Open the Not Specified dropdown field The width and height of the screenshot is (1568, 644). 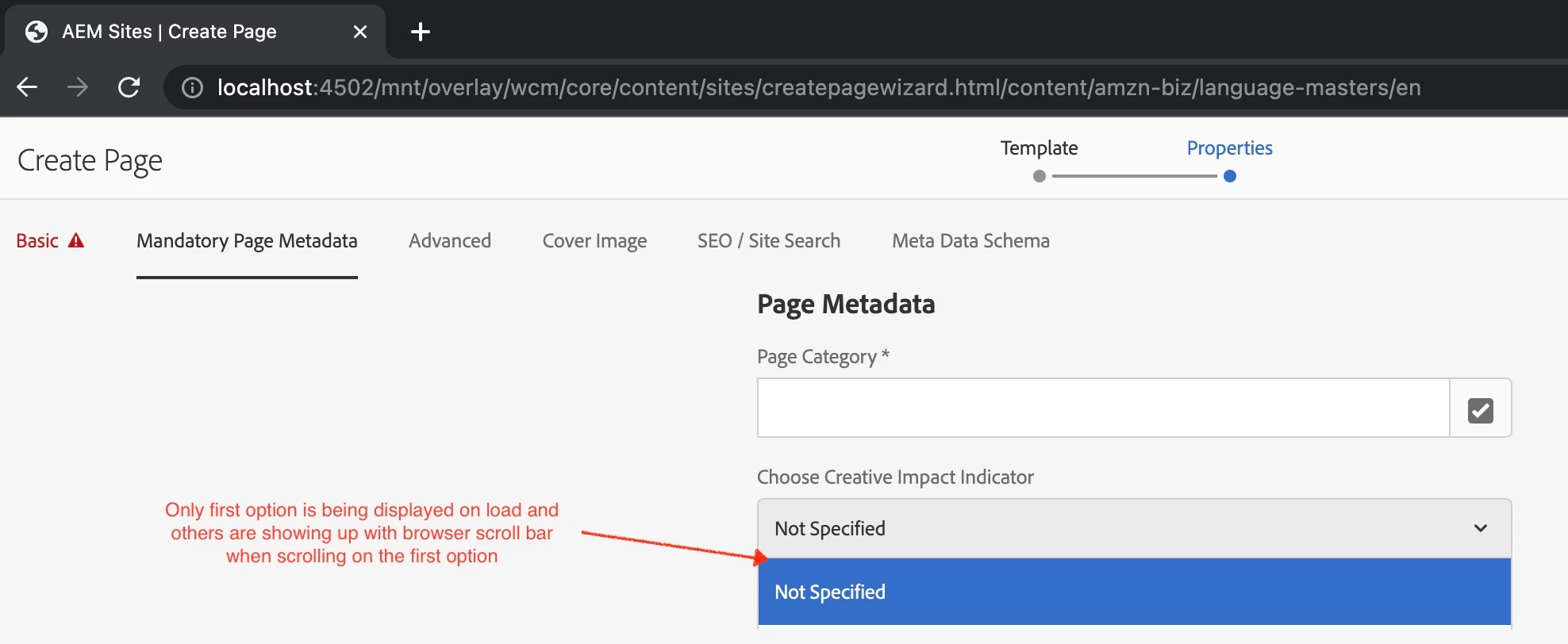[1111, 528]
